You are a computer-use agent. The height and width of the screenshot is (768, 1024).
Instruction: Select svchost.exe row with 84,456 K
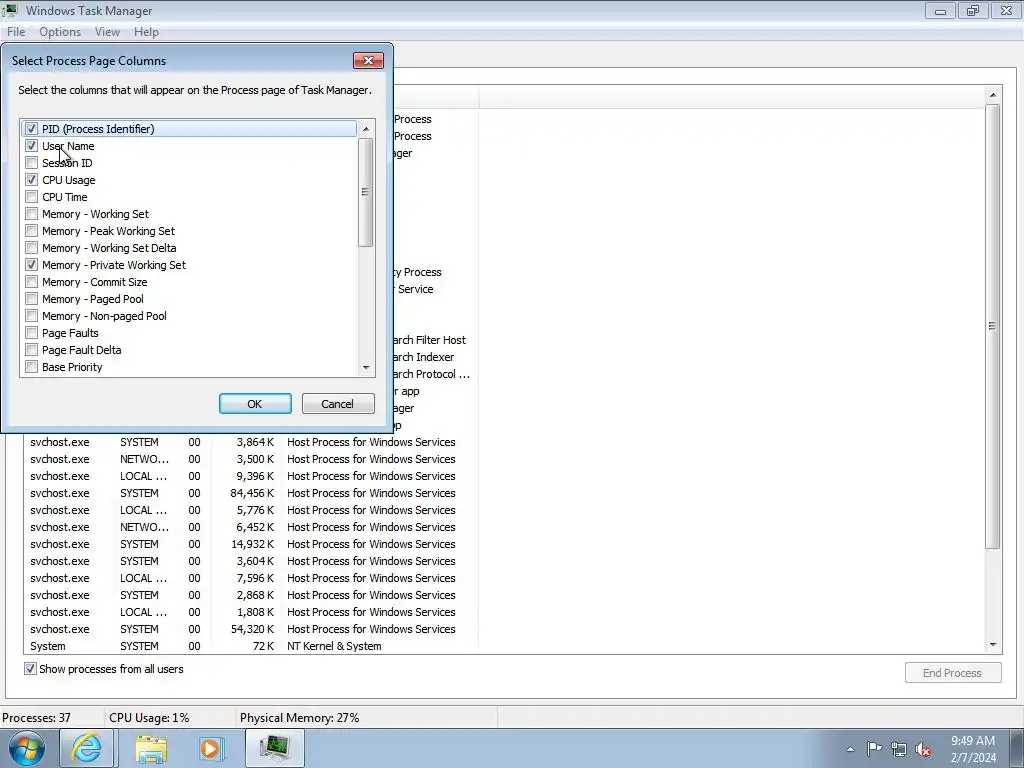(x=251, y=493)
